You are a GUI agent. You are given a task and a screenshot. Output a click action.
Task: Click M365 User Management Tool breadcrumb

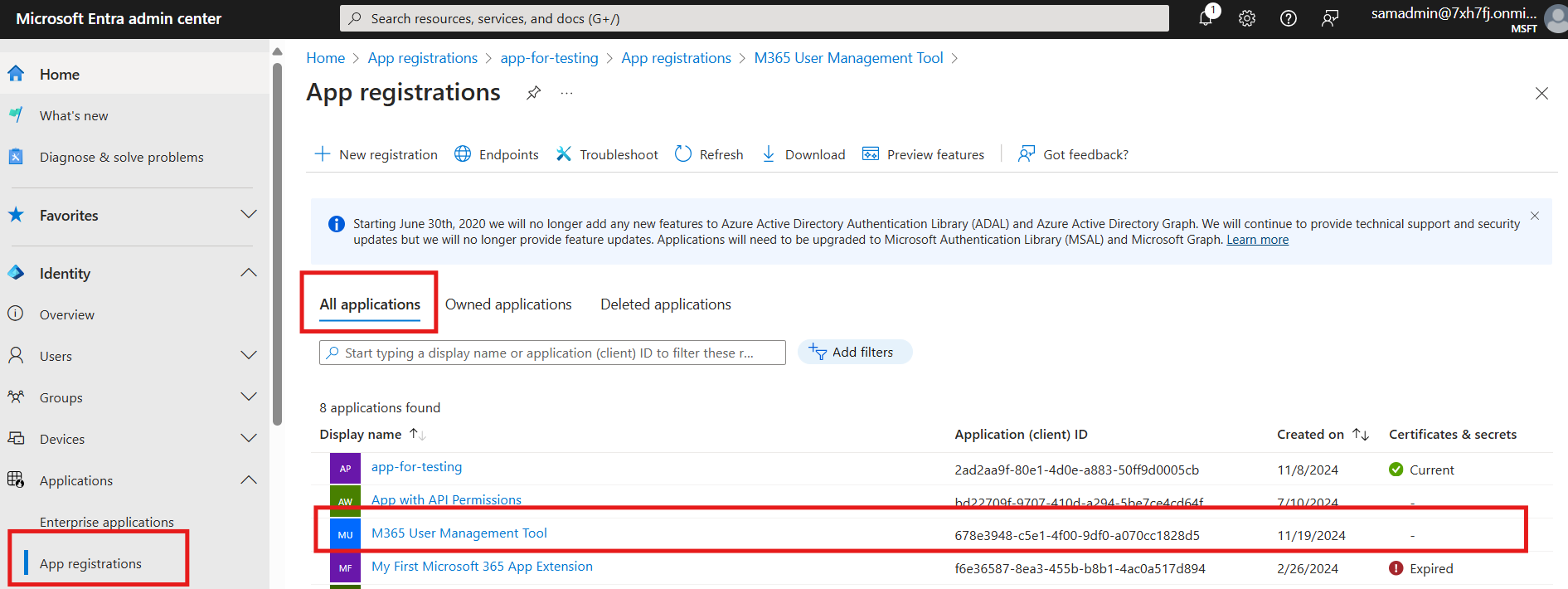coord(848,58)
